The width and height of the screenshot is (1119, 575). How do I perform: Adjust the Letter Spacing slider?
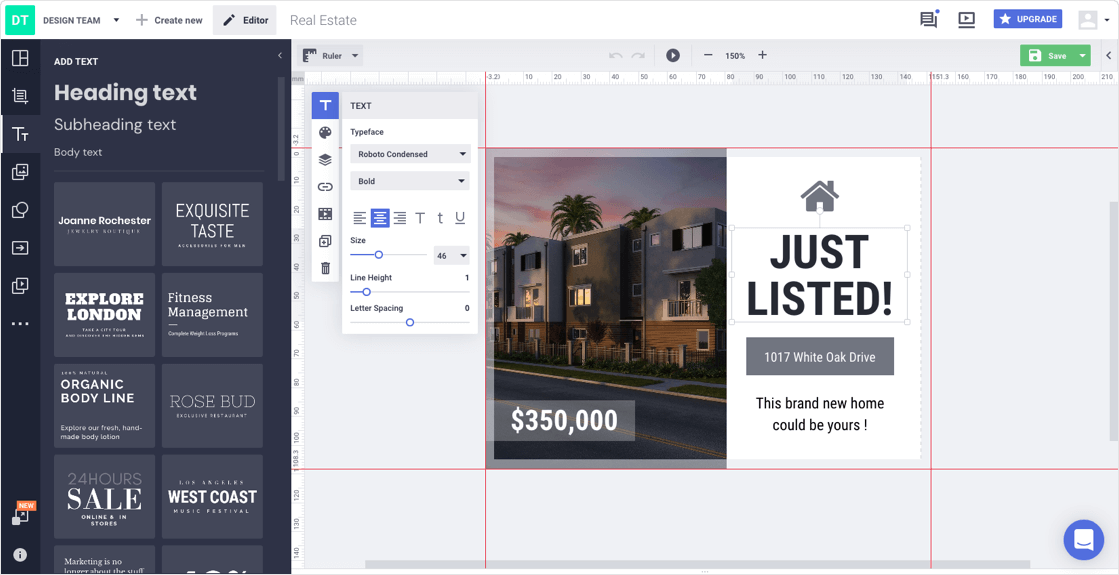pos(410,322)
